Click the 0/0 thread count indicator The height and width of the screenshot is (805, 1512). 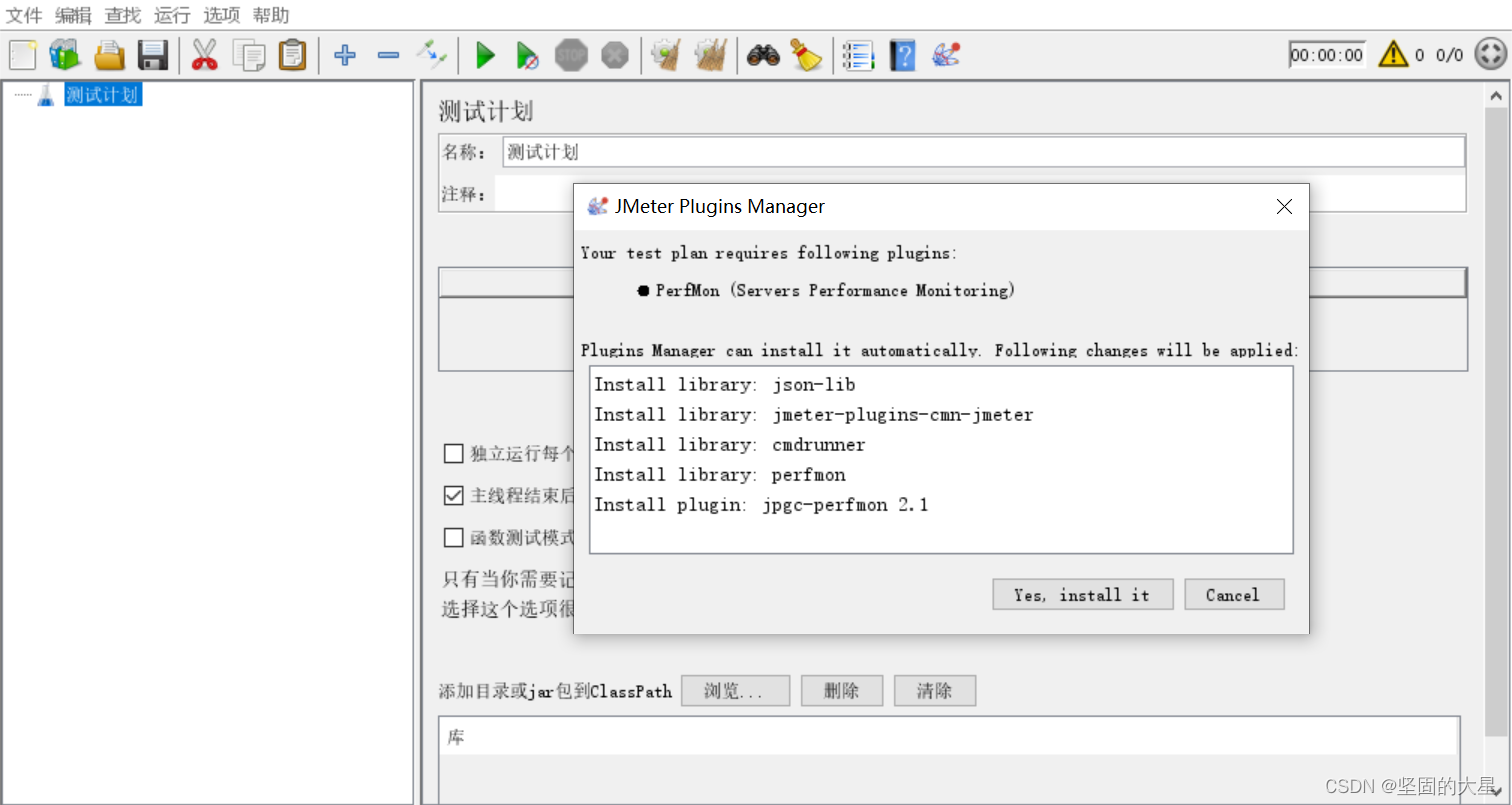[x=1449, y=55]
